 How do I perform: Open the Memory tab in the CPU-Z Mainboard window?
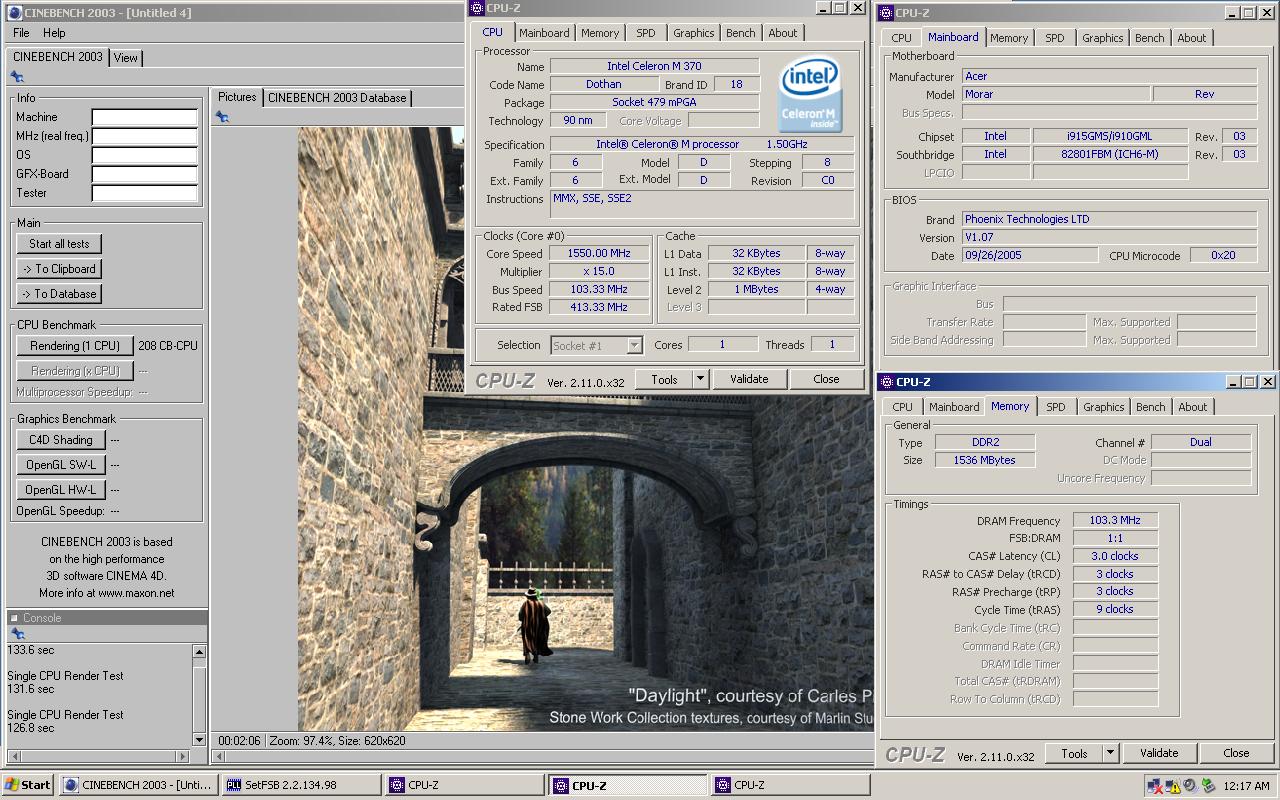coord(1009,38)
